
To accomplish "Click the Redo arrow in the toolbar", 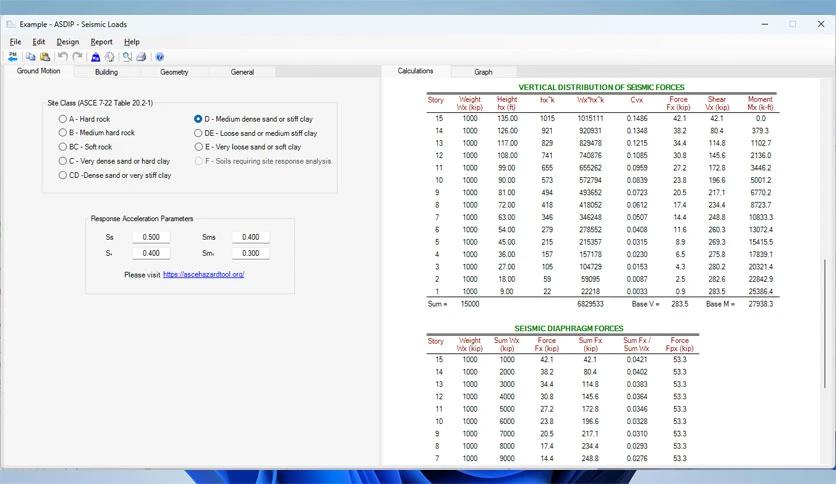I will pyautogui.click(x=77, y=57).
